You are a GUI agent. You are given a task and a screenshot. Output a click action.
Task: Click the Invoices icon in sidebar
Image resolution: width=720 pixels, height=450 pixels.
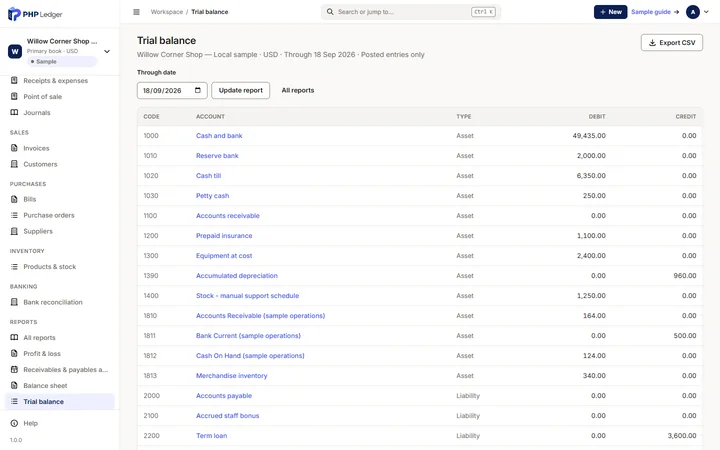[x=14, y=148]
